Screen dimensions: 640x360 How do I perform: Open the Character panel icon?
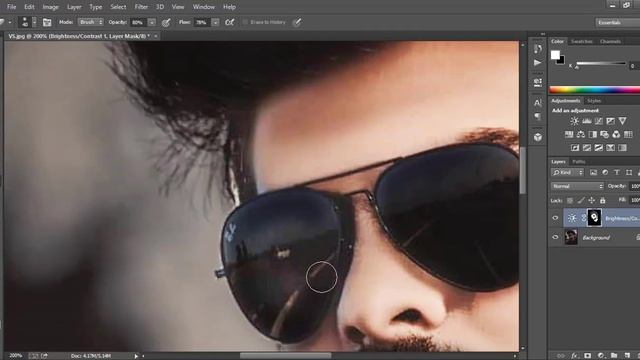click(x=538, y=103)
